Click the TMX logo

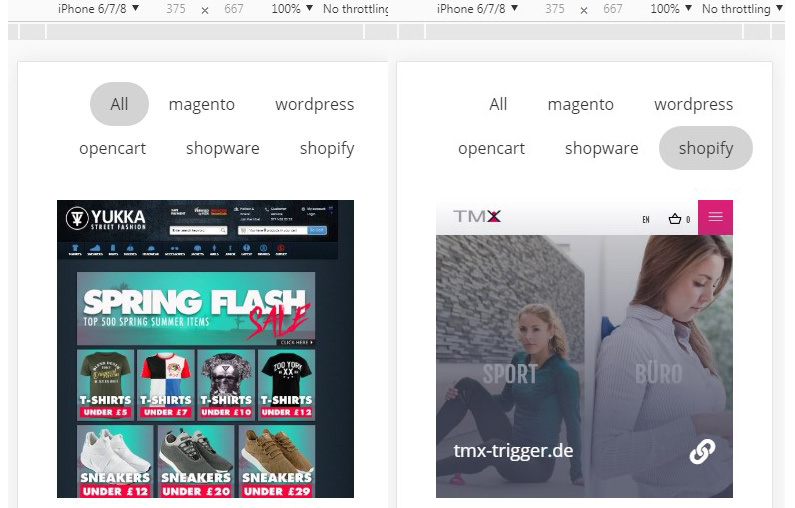477,216
